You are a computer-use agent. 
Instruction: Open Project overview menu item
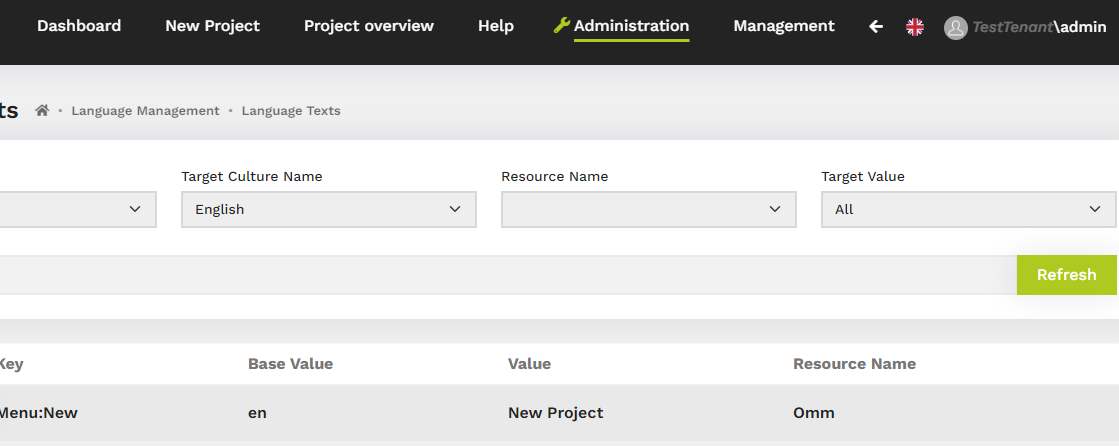click(x=369, y=26)
